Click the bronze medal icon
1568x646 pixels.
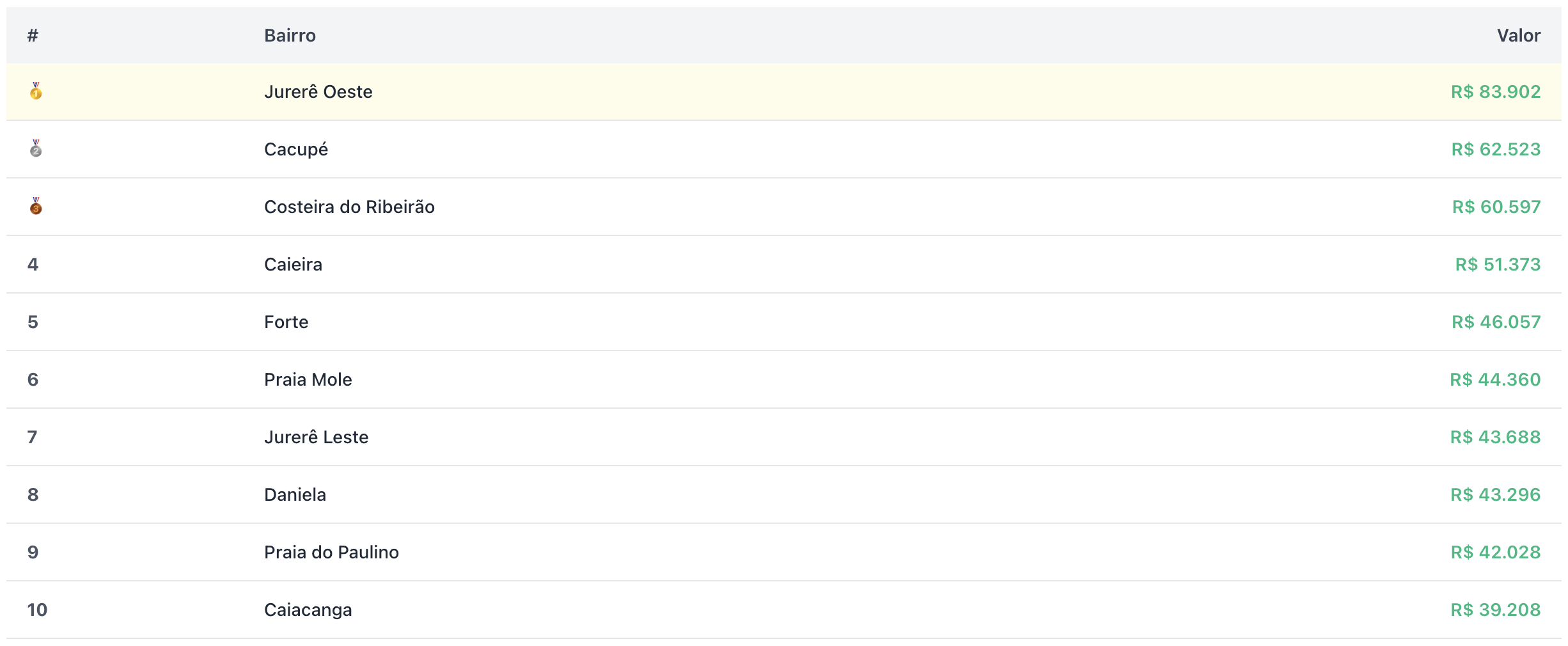tap(36, 207)
